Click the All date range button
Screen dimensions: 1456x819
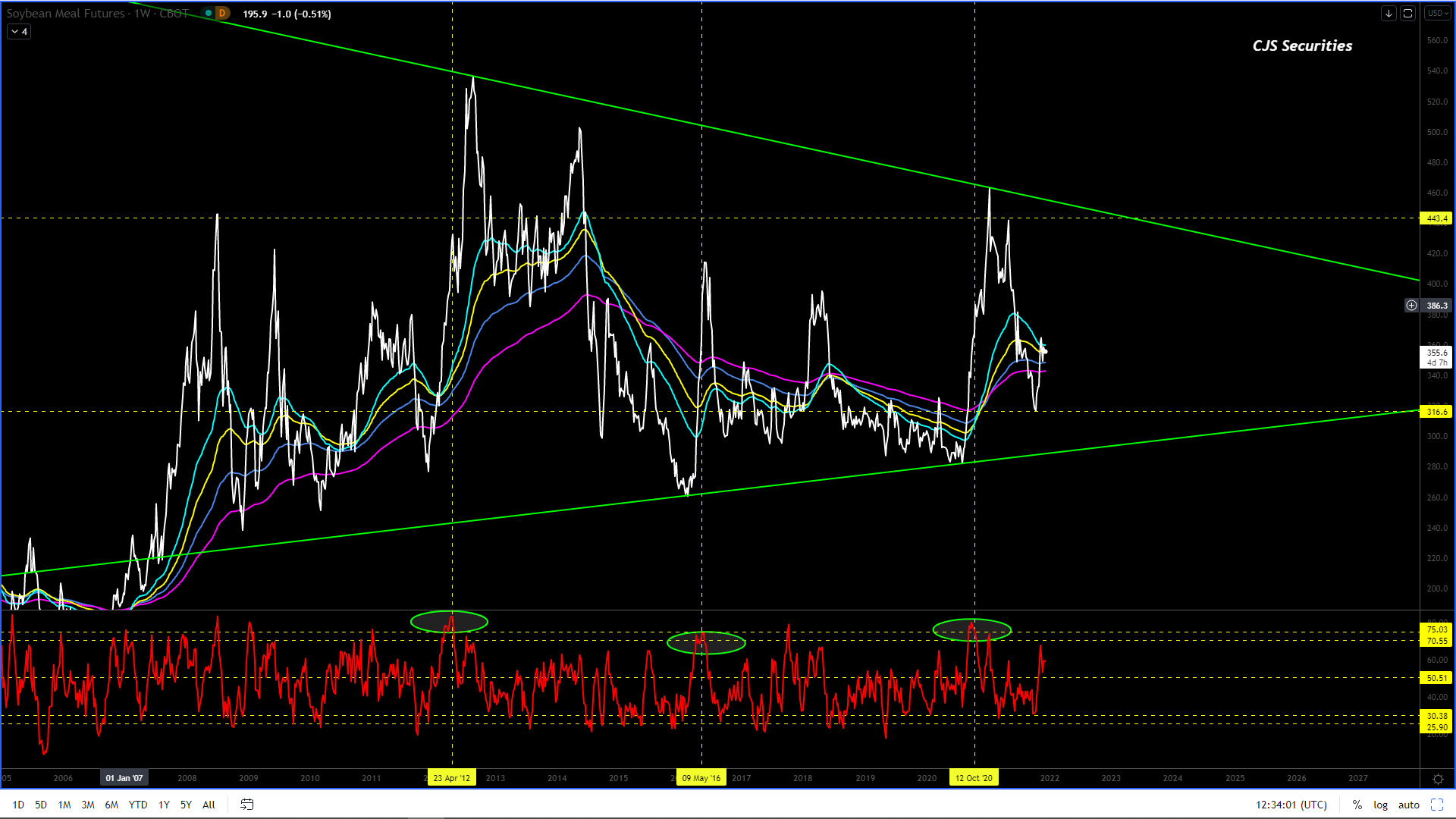[x=209, y=805]
